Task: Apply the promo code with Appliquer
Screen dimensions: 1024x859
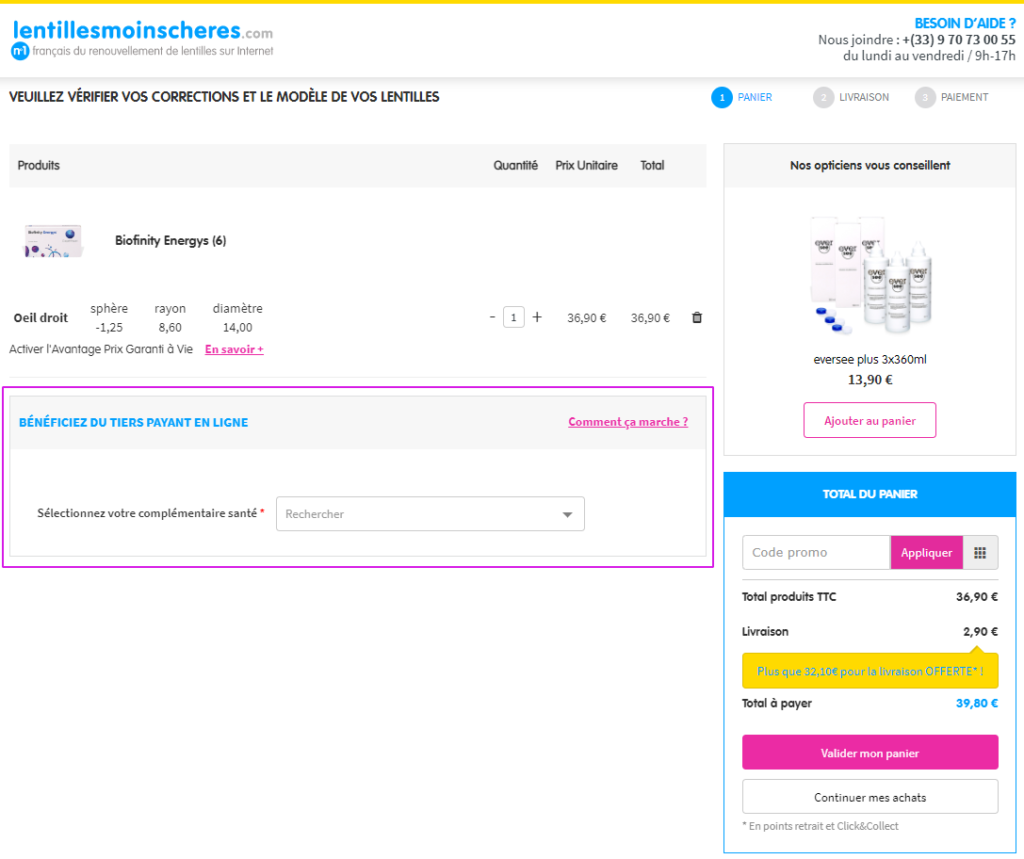Action: [x=926, y=553]
